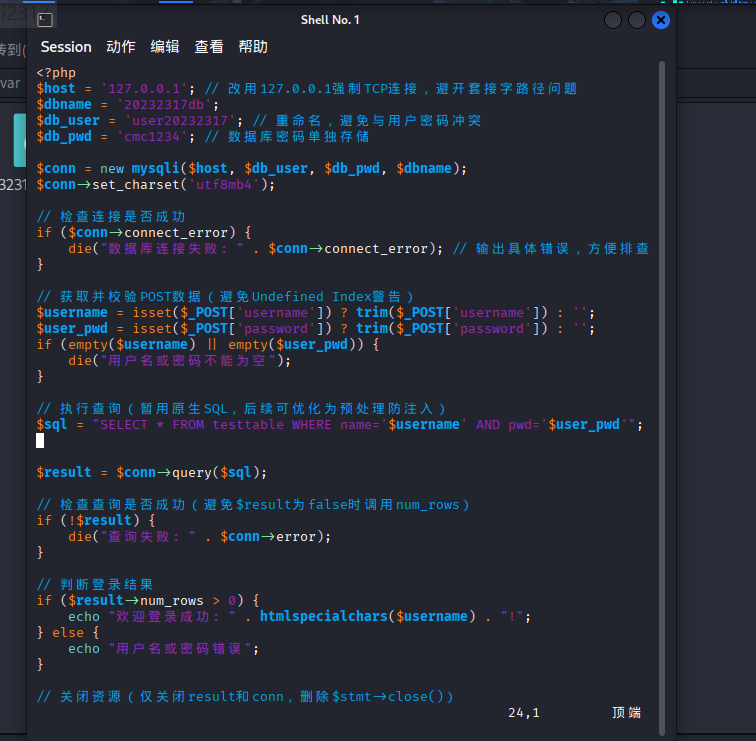Click the 数据库连接失败 die message

tap(172, 249)
